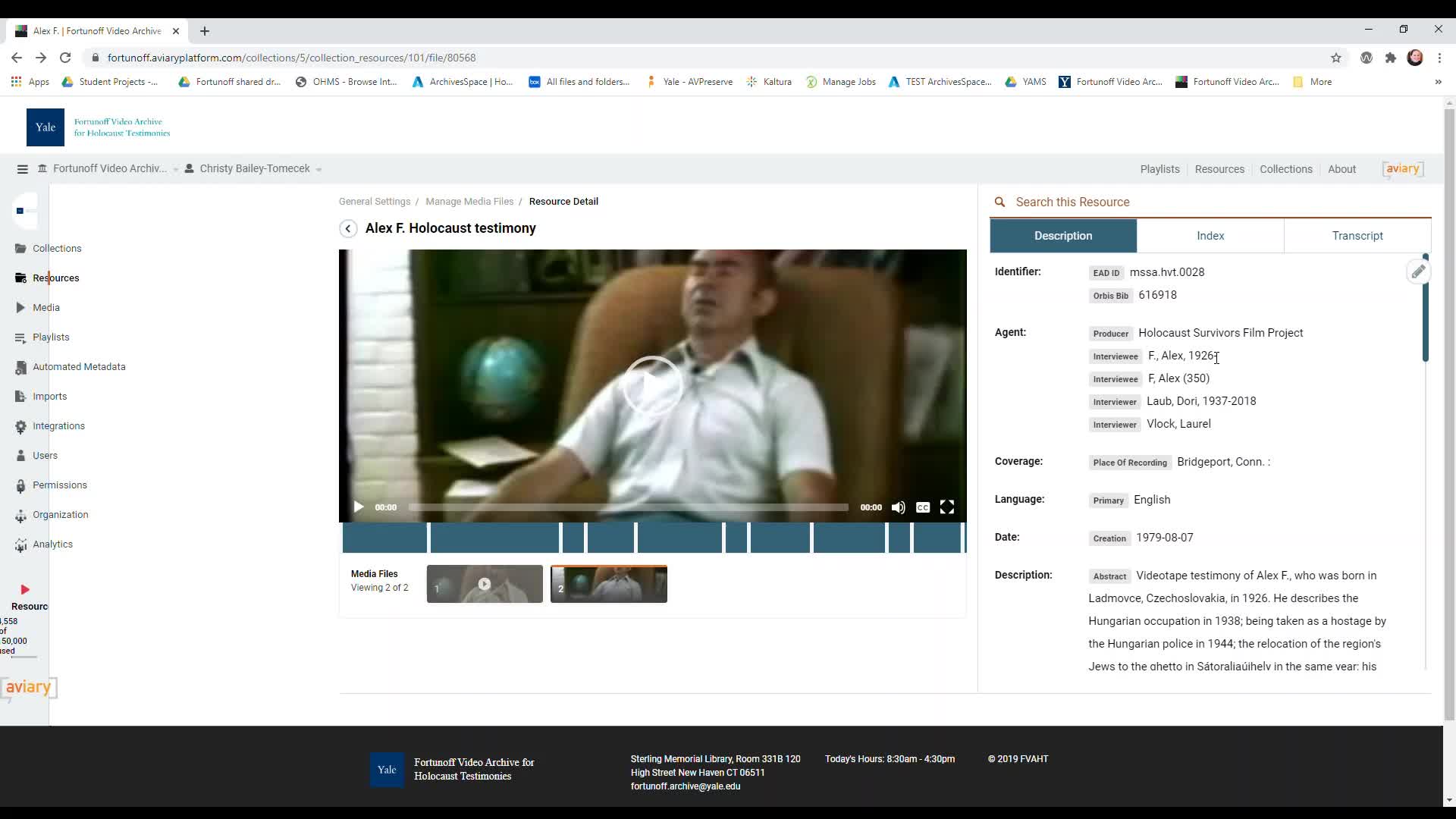Viewport: 1456px width, 819px height.
Task: Go back using the circled arrow beside title
Action: pos(348,229)
